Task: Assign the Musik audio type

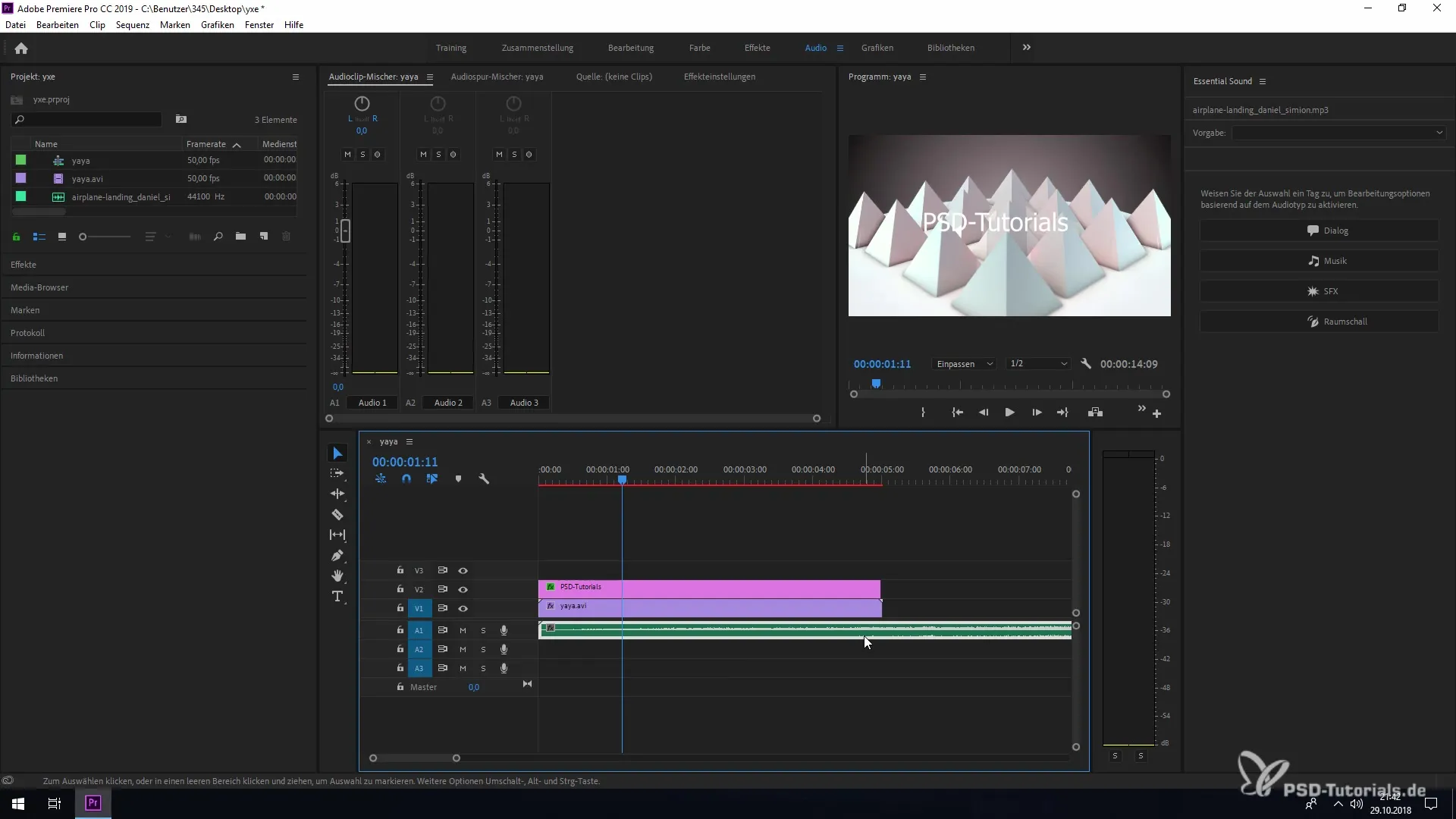Action: pos(1319,261)
